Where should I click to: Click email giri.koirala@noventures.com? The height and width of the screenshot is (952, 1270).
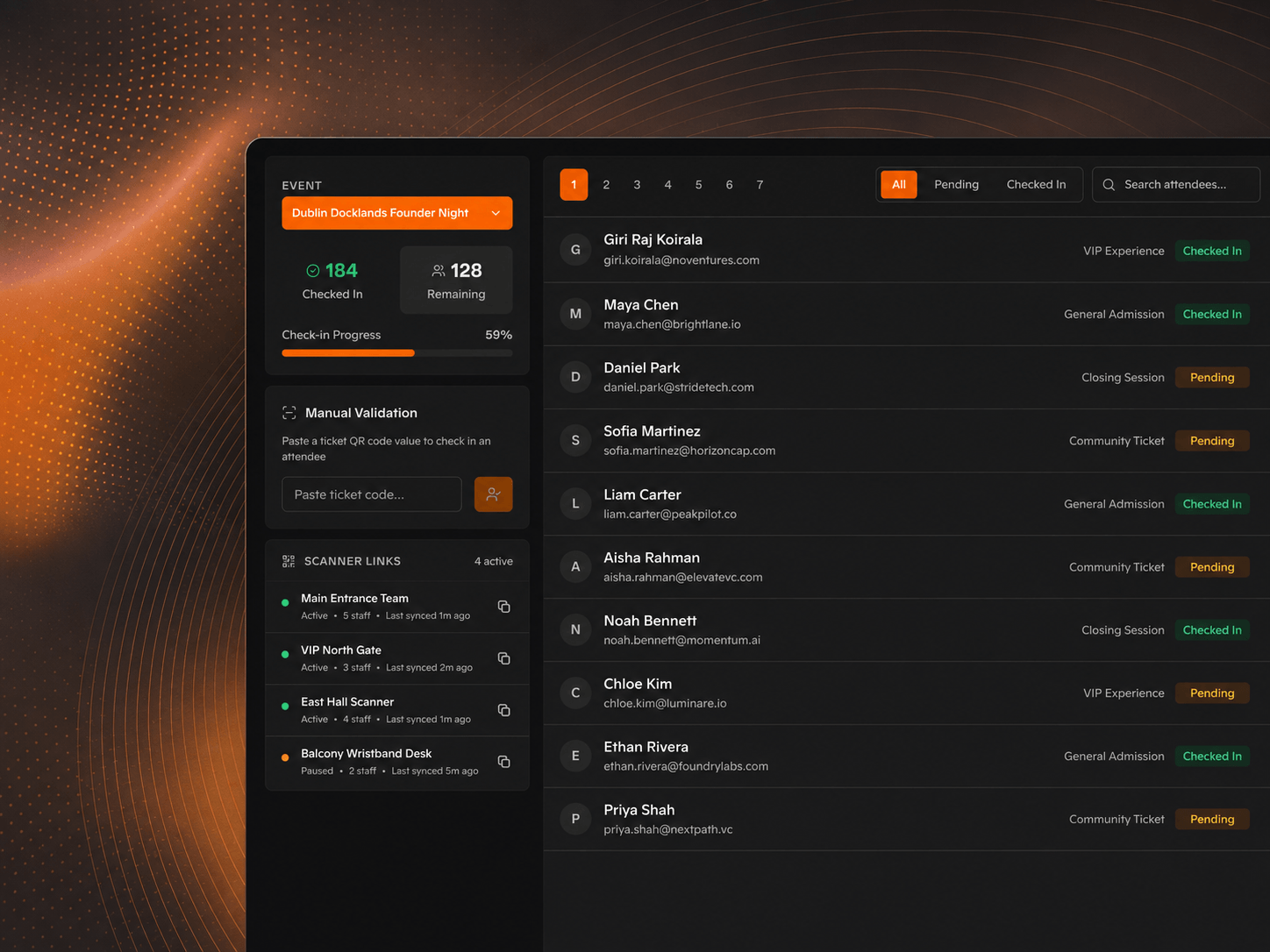[681, 260]
